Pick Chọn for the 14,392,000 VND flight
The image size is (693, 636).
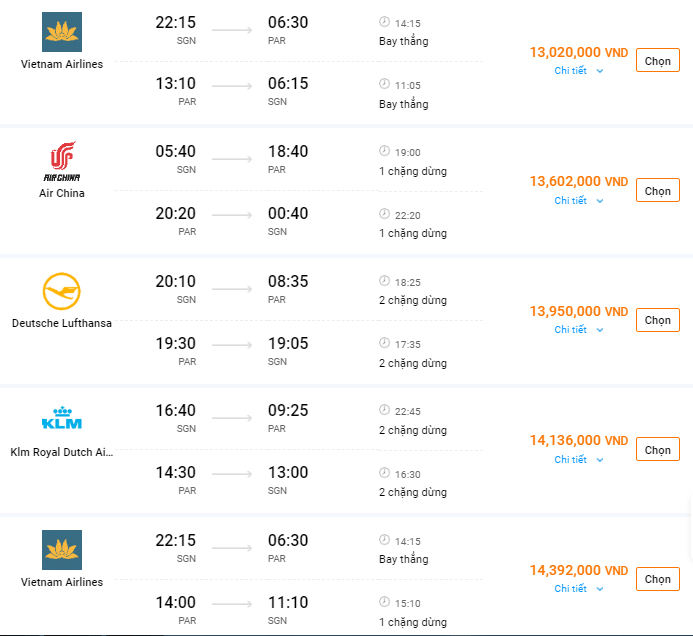[657, 579]
